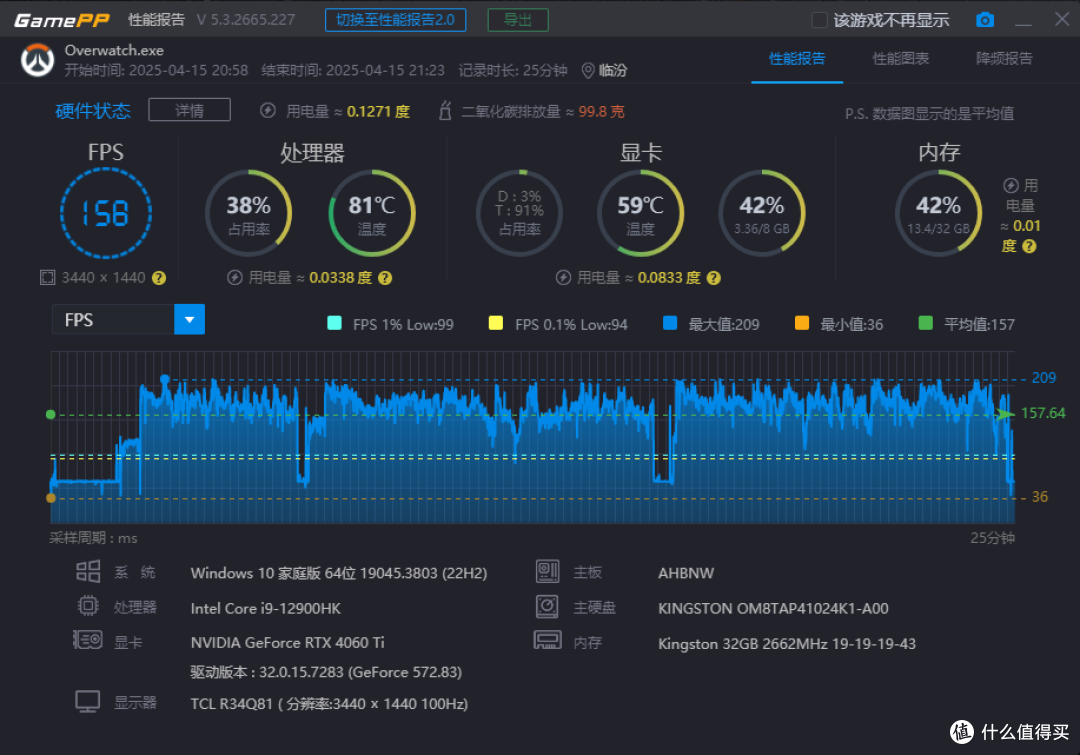Click motherboard name AHBNW
Screen dimensions: 1080x755
(686, 573)
